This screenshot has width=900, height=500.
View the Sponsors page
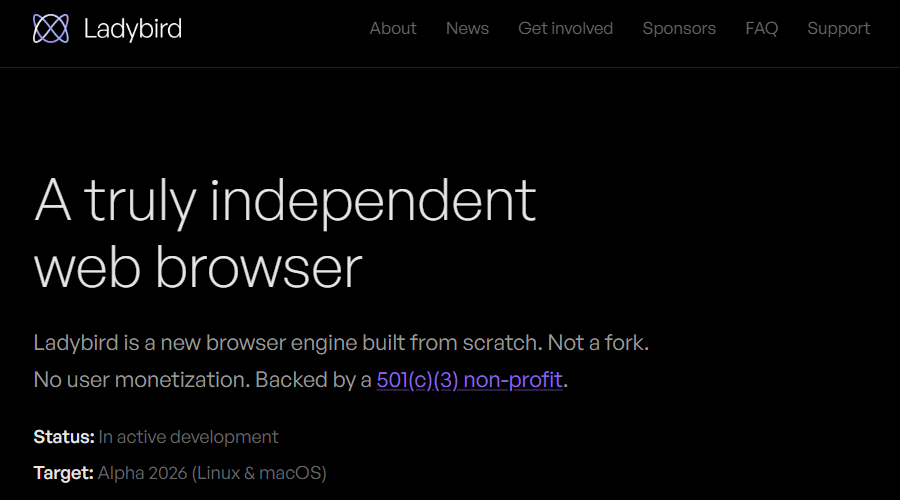pos(679,28)
